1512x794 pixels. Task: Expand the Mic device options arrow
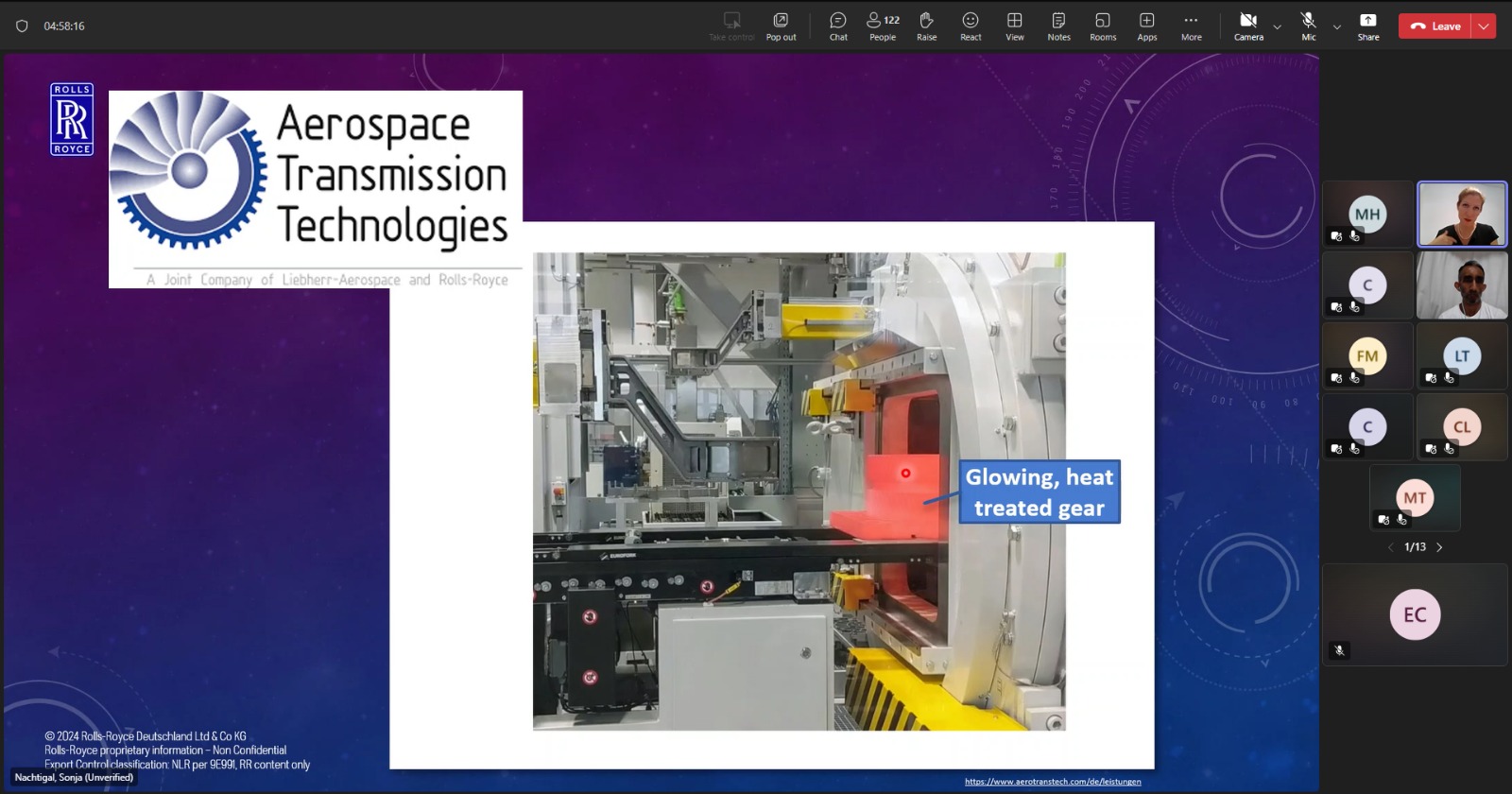(1336, 27)
